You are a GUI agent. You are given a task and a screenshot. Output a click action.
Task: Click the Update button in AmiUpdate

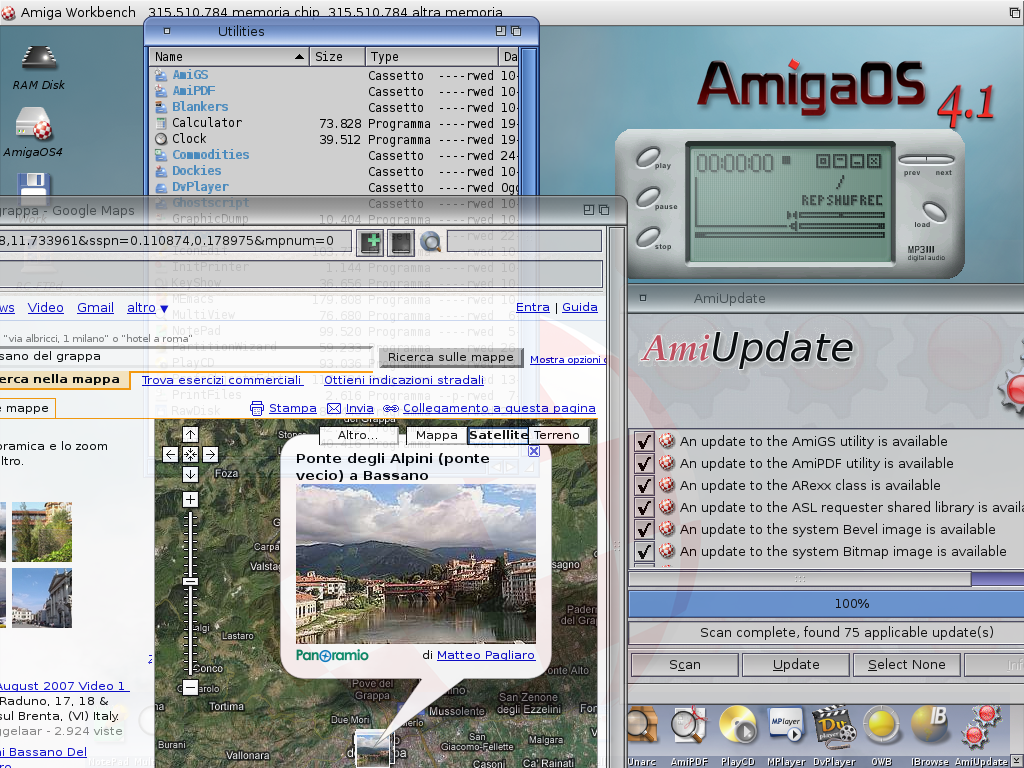point(796,665)
